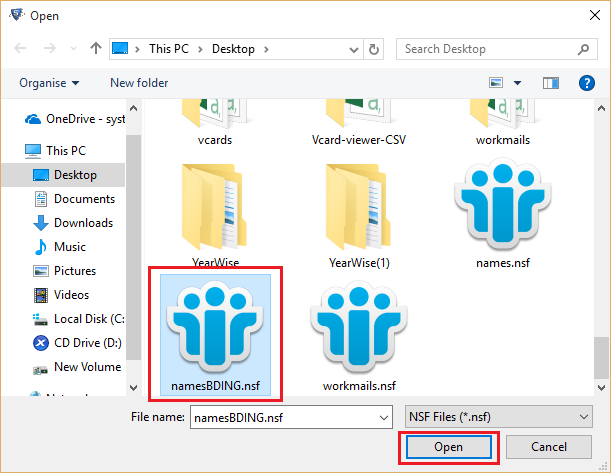Click Desktop in the address path
This screenshot has height=473, width=611.
233,49
